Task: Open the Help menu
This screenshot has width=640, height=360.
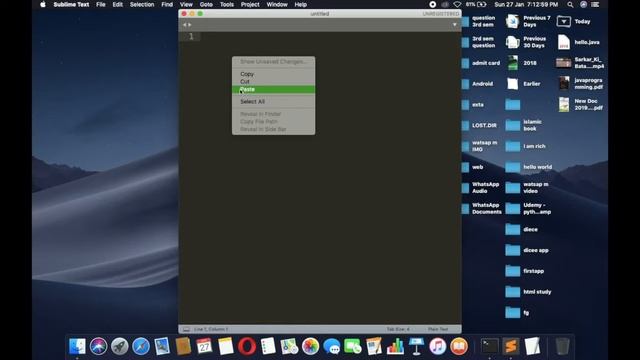Action: click(x=301, y=4)
